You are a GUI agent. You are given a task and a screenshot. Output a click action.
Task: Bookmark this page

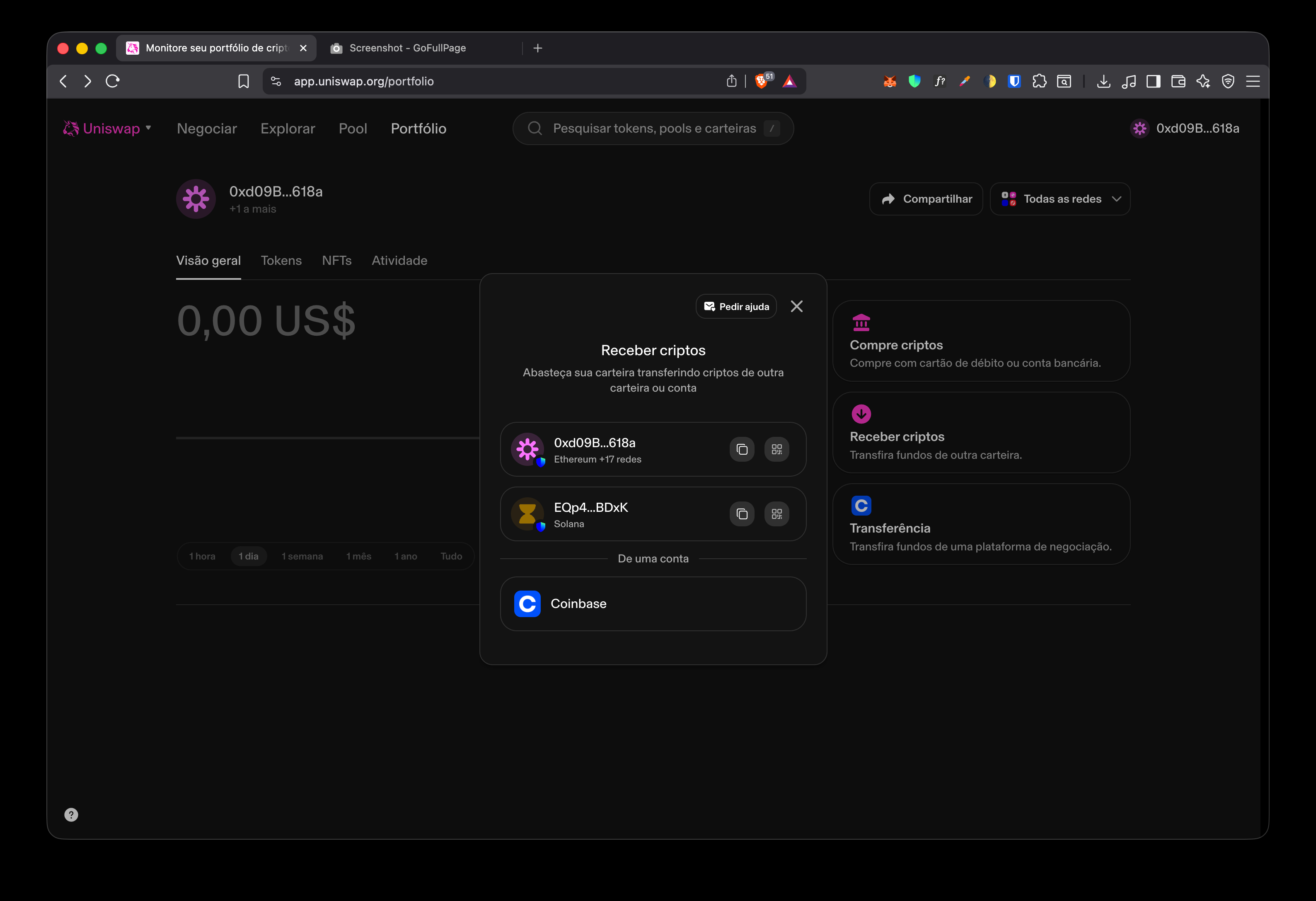[x=244, y=82]
